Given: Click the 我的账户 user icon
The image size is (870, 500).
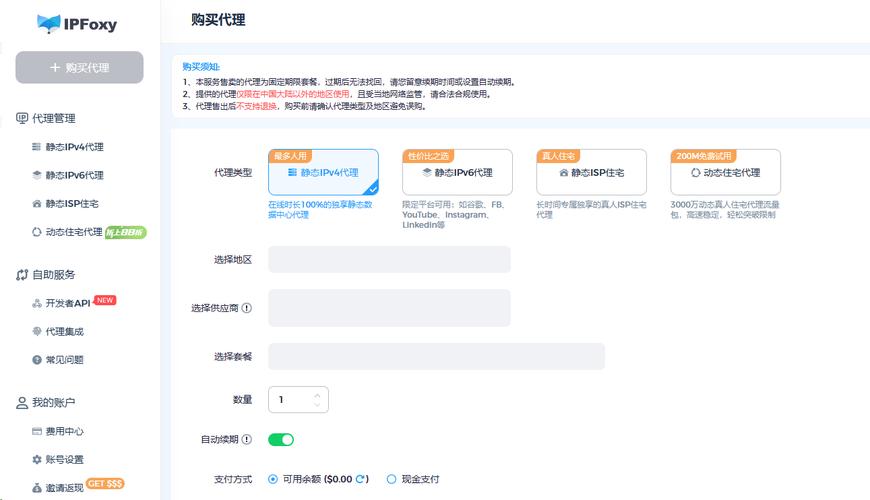Looking at the screenshot, I should (22, 403).
